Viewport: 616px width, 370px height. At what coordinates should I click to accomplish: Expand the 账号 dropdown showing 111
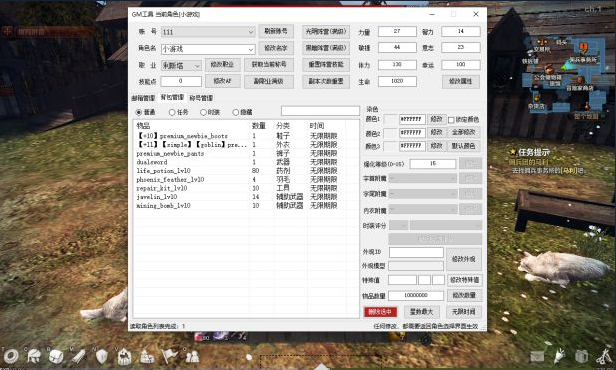click(208, 32)
